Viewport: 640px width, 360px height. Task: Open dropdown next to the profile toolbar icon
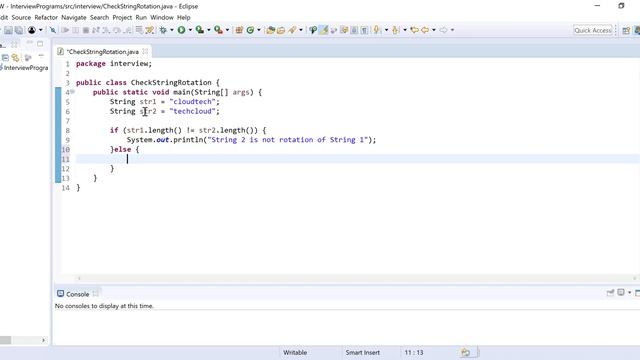(40, 30)
